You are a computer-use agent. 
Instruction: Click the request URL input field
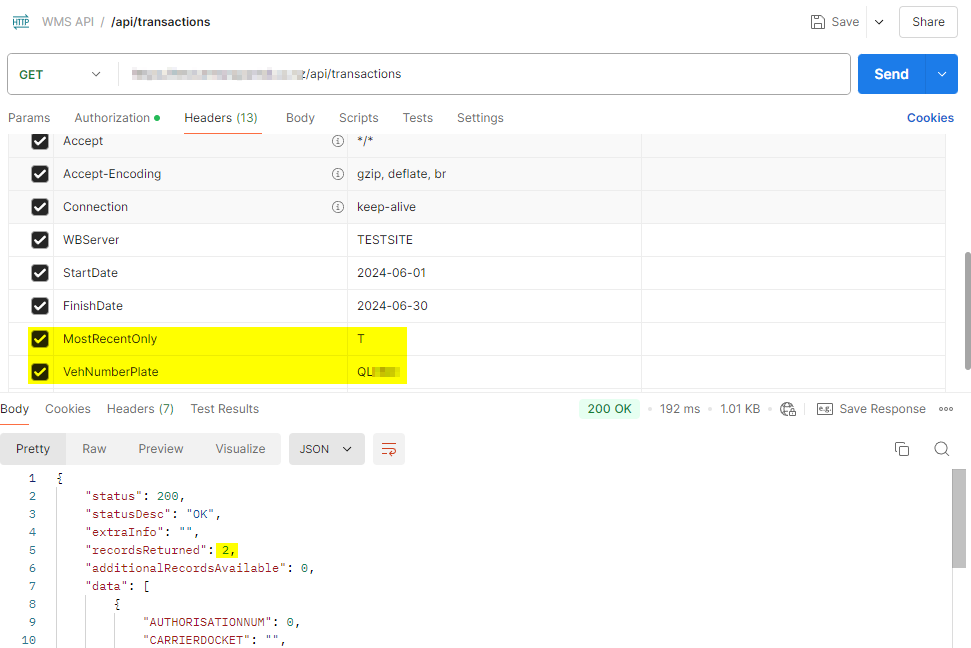click(484, 74)
